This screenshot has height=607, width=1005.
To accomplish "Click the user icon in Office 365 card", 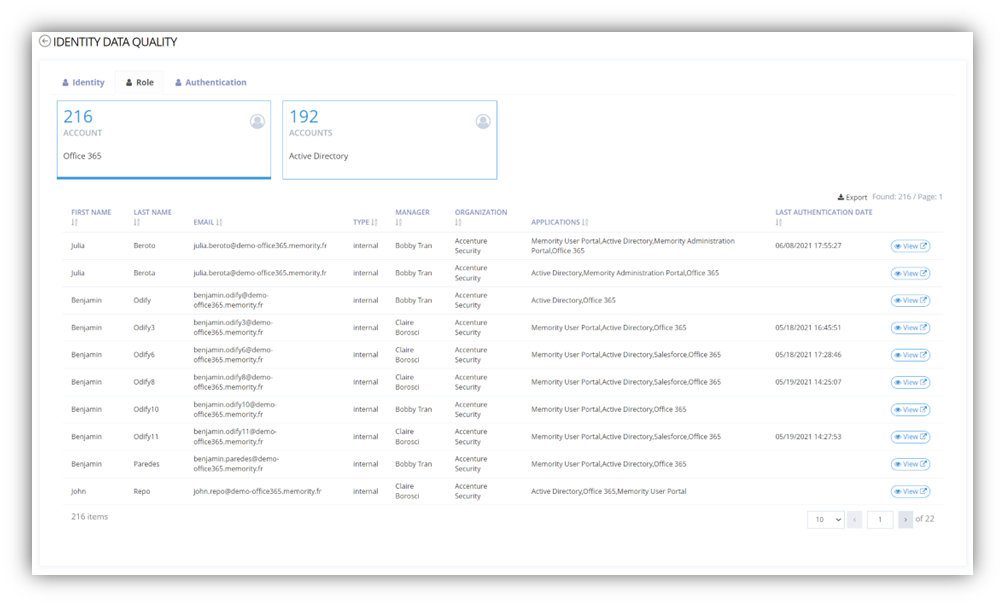I will point(257,121).
